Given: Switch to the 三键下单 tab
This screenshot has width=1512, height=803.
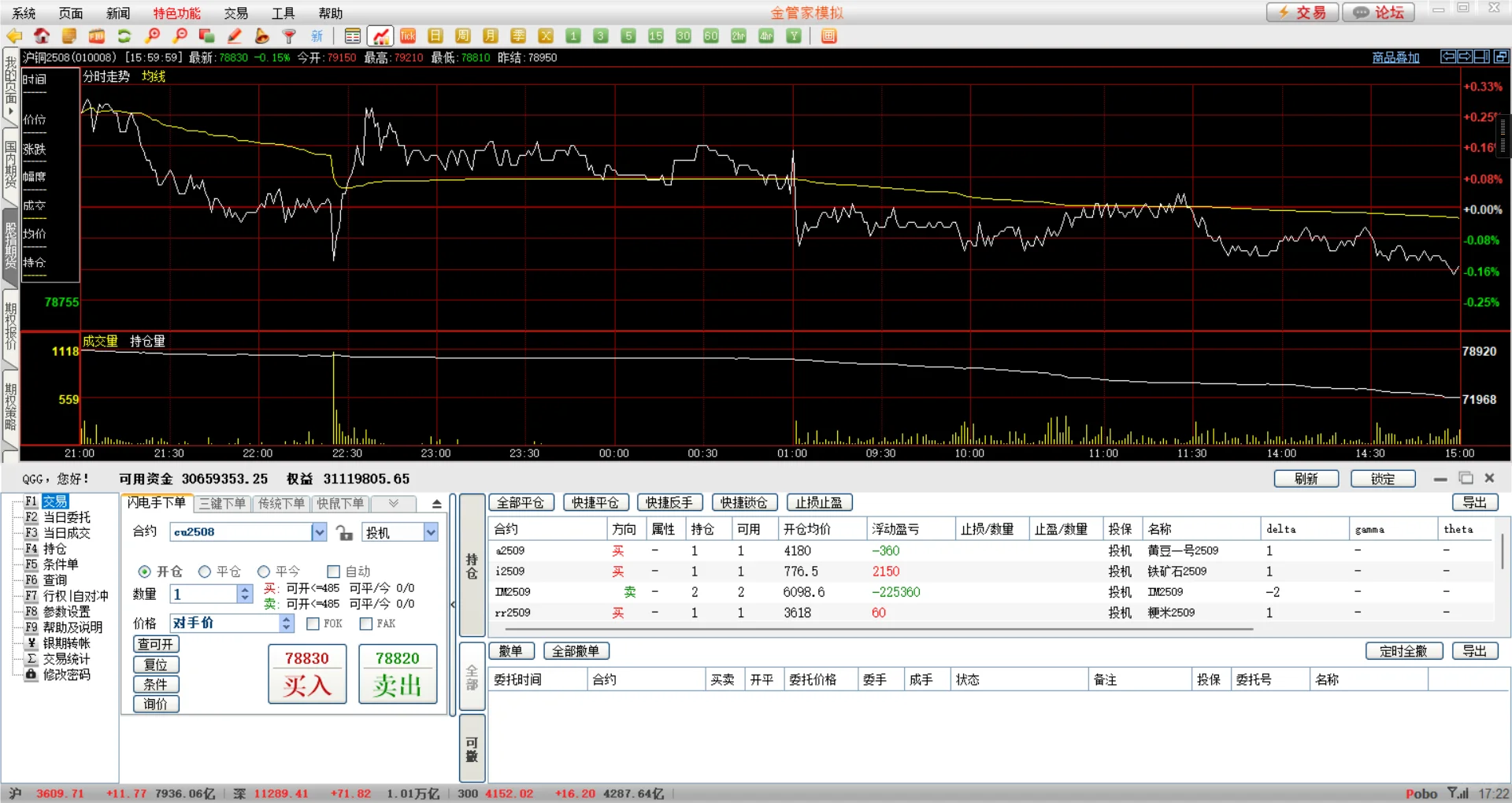Looking at the screenshot, I should tap(223, 503).
